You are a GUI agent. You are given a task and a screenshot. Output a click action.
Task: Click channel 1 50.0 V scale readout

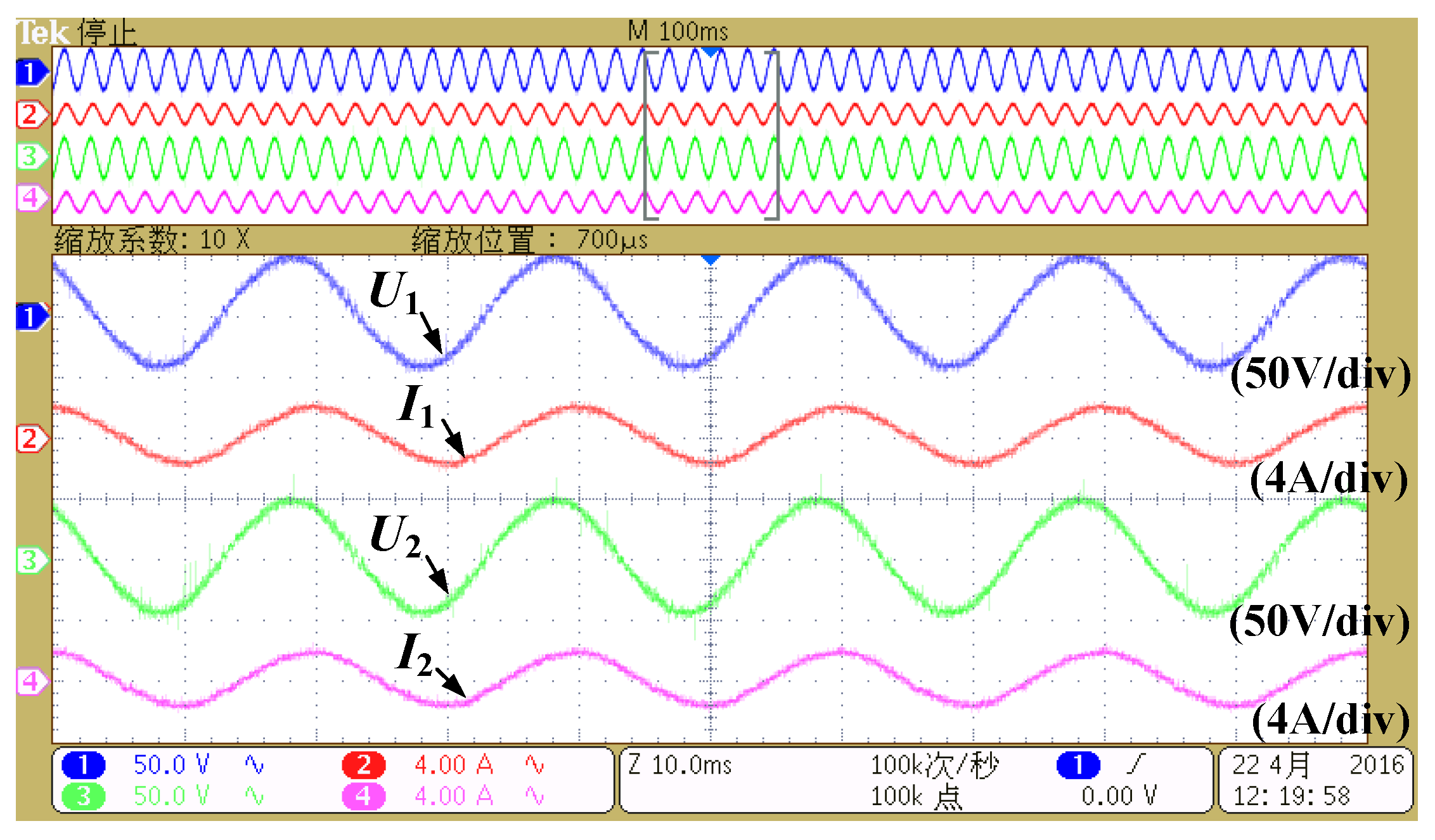[171, 765]
